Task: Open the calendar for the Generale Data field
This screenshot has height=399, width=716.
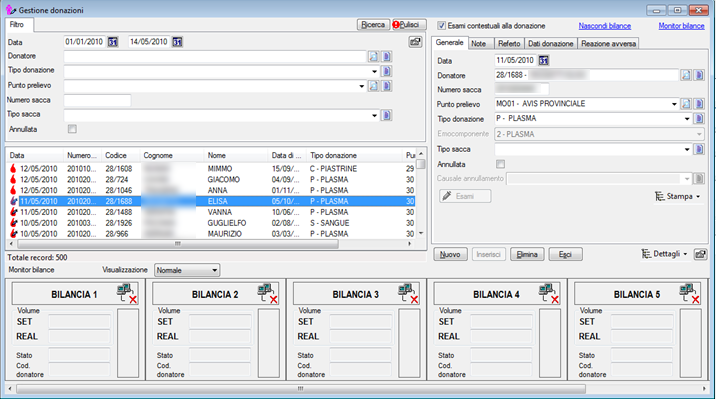Action: pos(543,60)
